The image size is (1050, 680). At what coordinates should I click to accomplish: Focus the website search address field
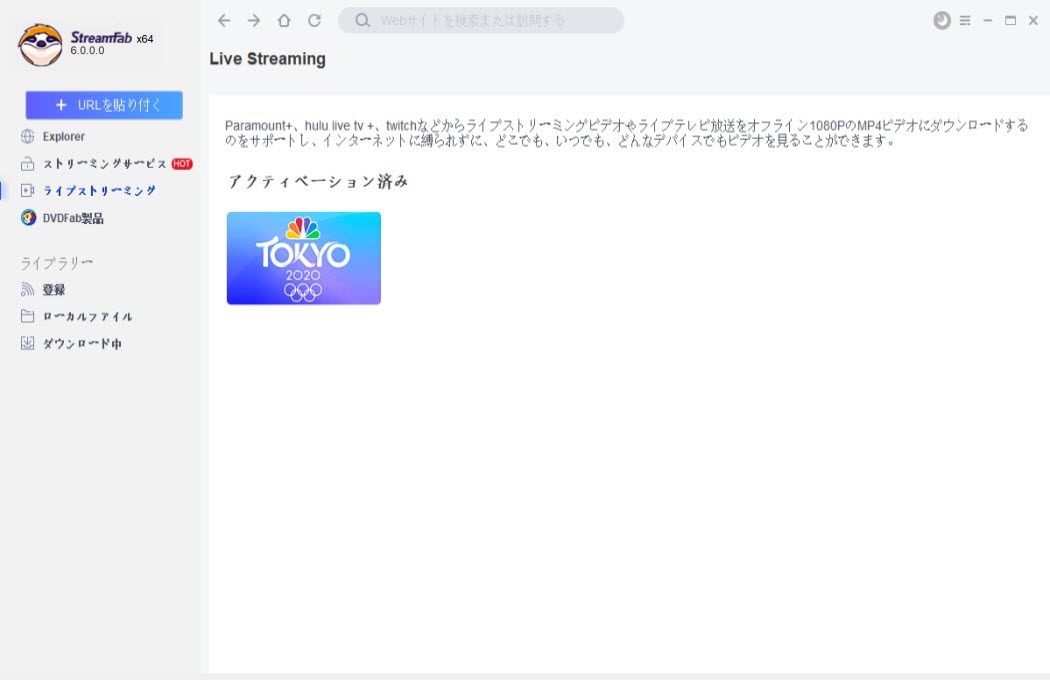coord(490,21)
